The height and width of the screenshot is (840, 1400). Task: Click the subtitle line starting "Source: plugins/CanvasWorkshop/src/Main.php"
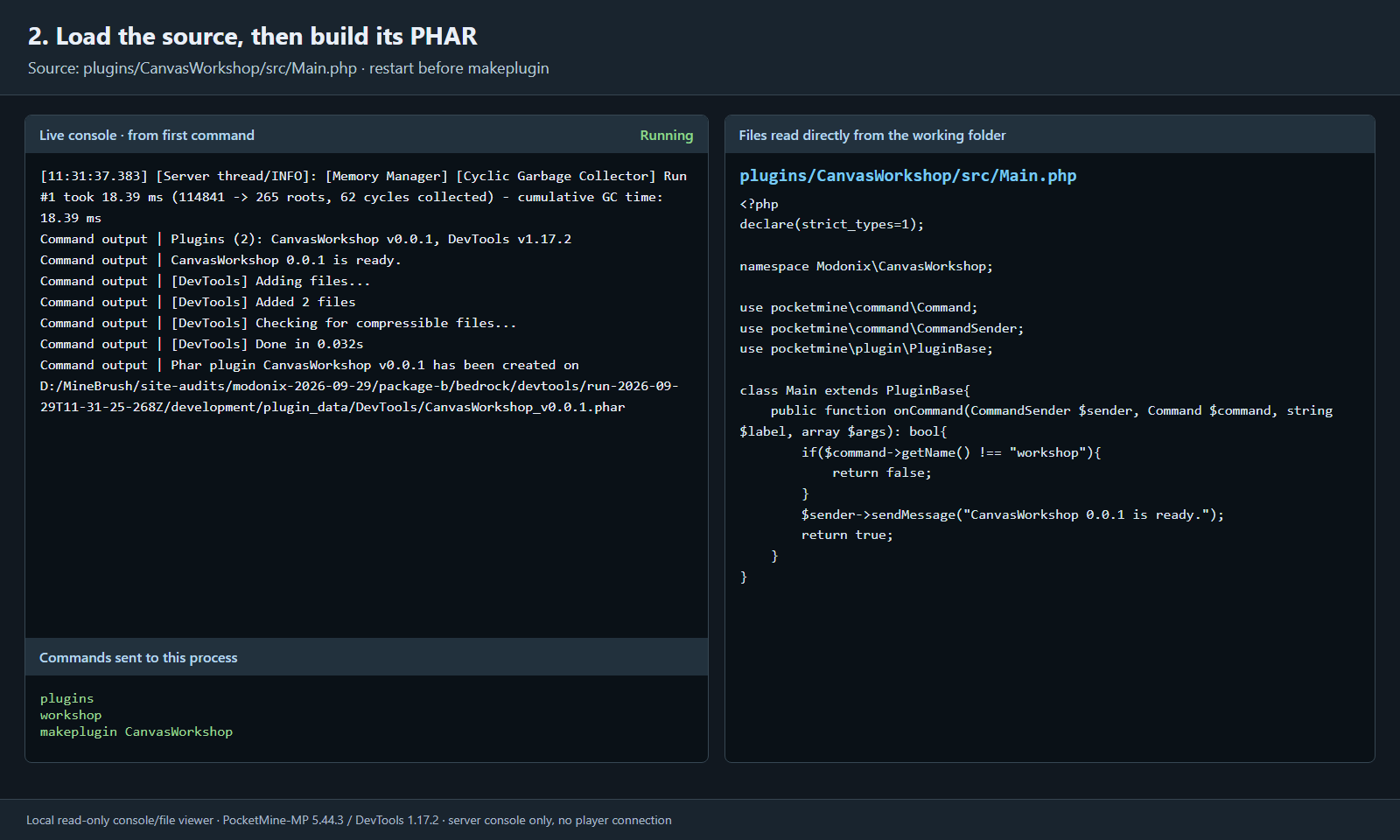click(x=289, y=68)
